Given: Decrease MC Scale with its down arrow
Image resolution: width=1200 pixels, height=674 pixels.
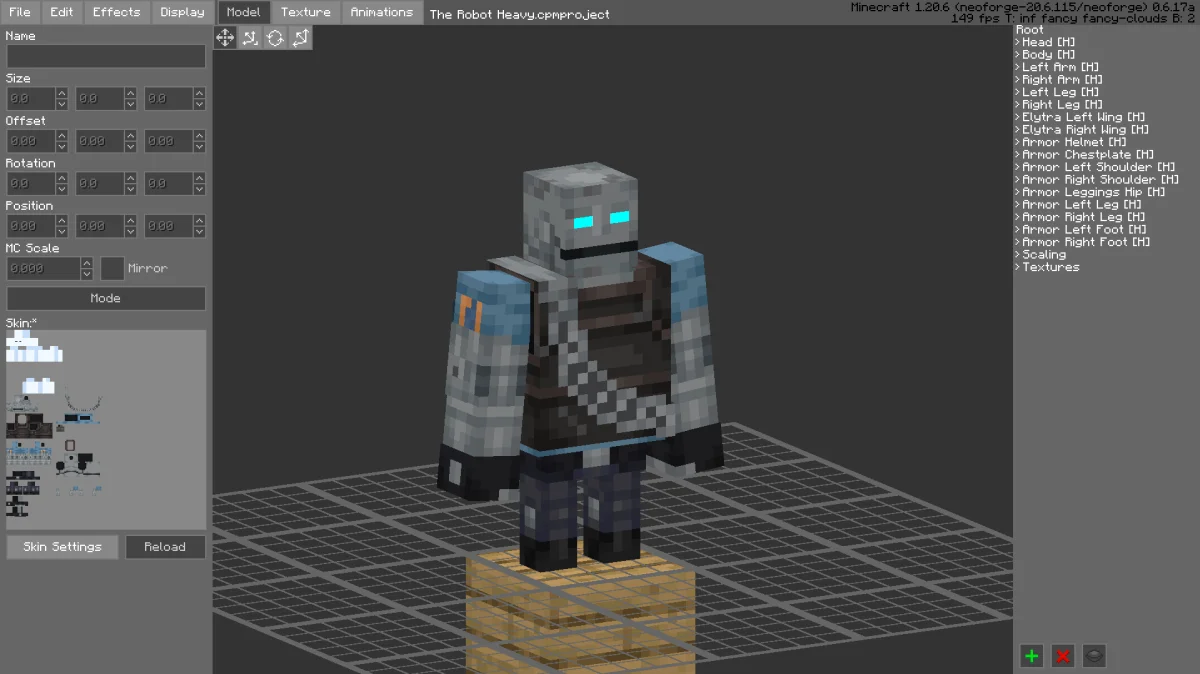Looking at the screenshot, I should coord(88,274).
